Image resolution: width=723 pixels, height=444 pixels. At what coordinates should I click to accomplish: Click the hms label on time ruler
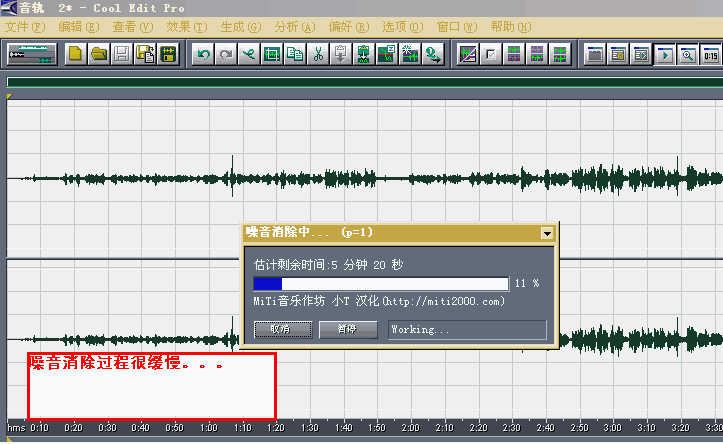point(16,428)
